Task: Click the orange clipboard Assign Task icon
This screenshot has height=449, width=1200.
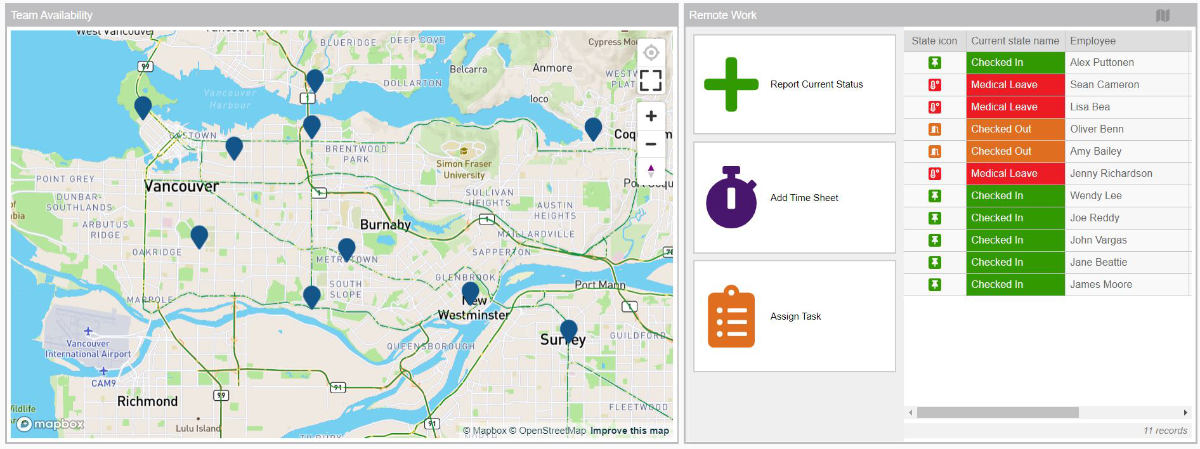Action: coord(731,316)
